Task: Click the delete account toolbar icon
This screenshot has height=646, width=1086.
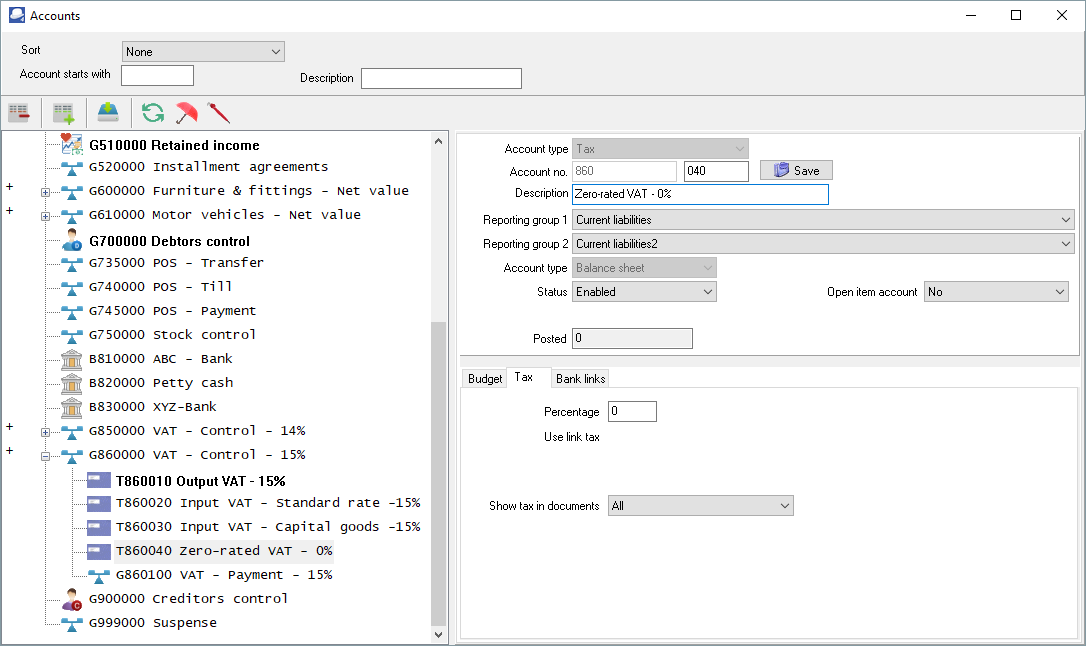Action: (19, 112)
